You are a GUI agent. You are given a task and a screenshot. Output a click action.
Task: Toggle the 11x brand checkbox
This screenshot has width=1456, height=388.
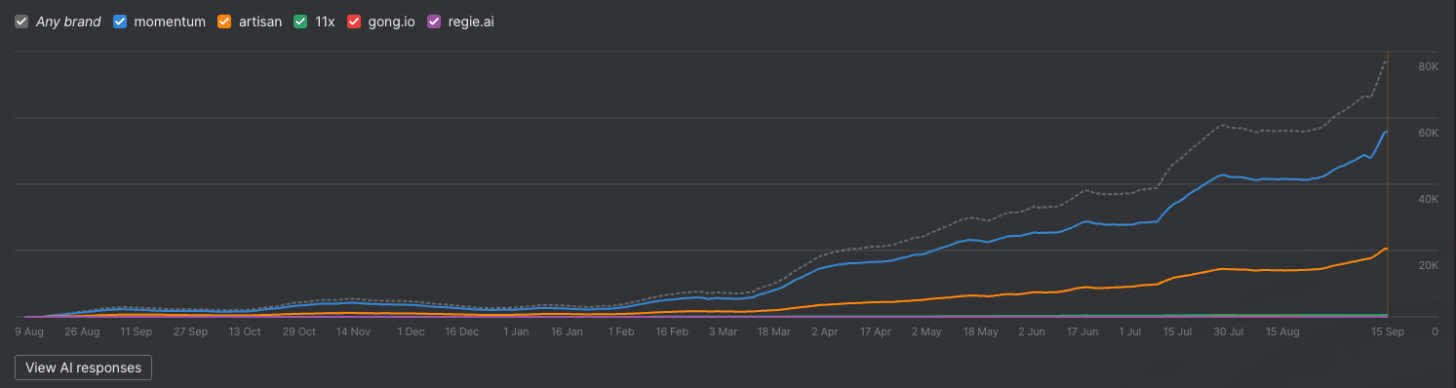coord(300,21)
